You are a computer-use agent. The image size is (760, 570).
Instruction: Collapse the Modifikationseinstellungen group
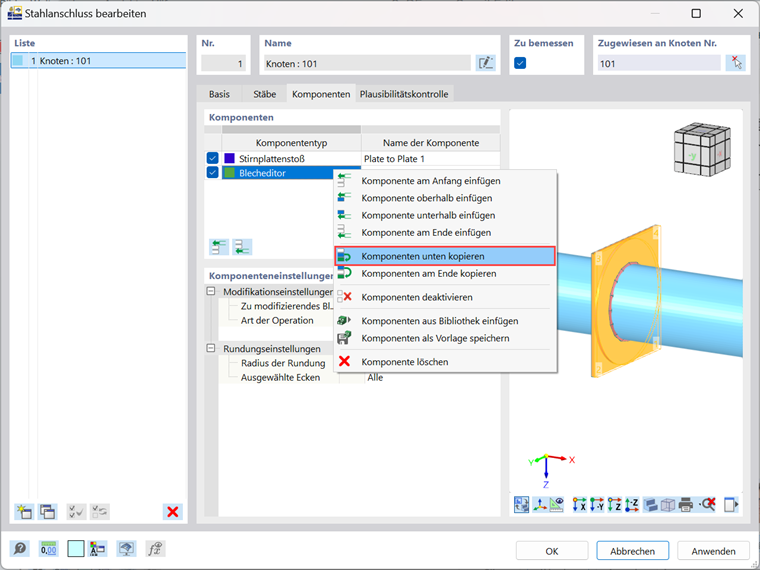click(x=211, y=291)
